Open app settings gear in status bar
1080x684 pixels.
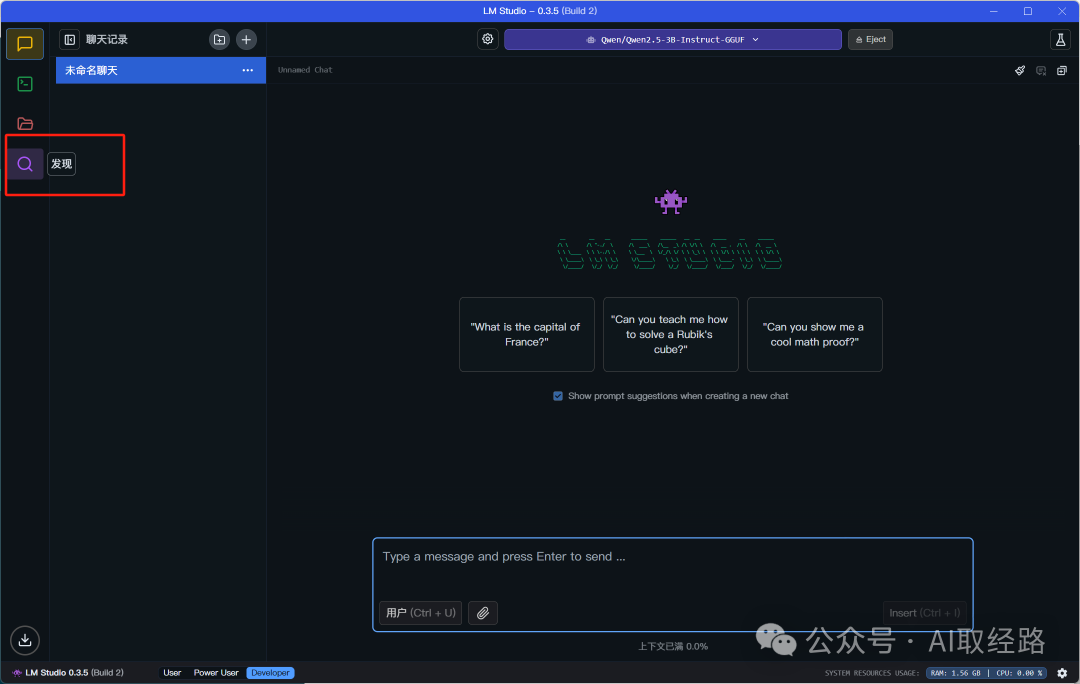pyautogui.click(x=1062, y=673)
